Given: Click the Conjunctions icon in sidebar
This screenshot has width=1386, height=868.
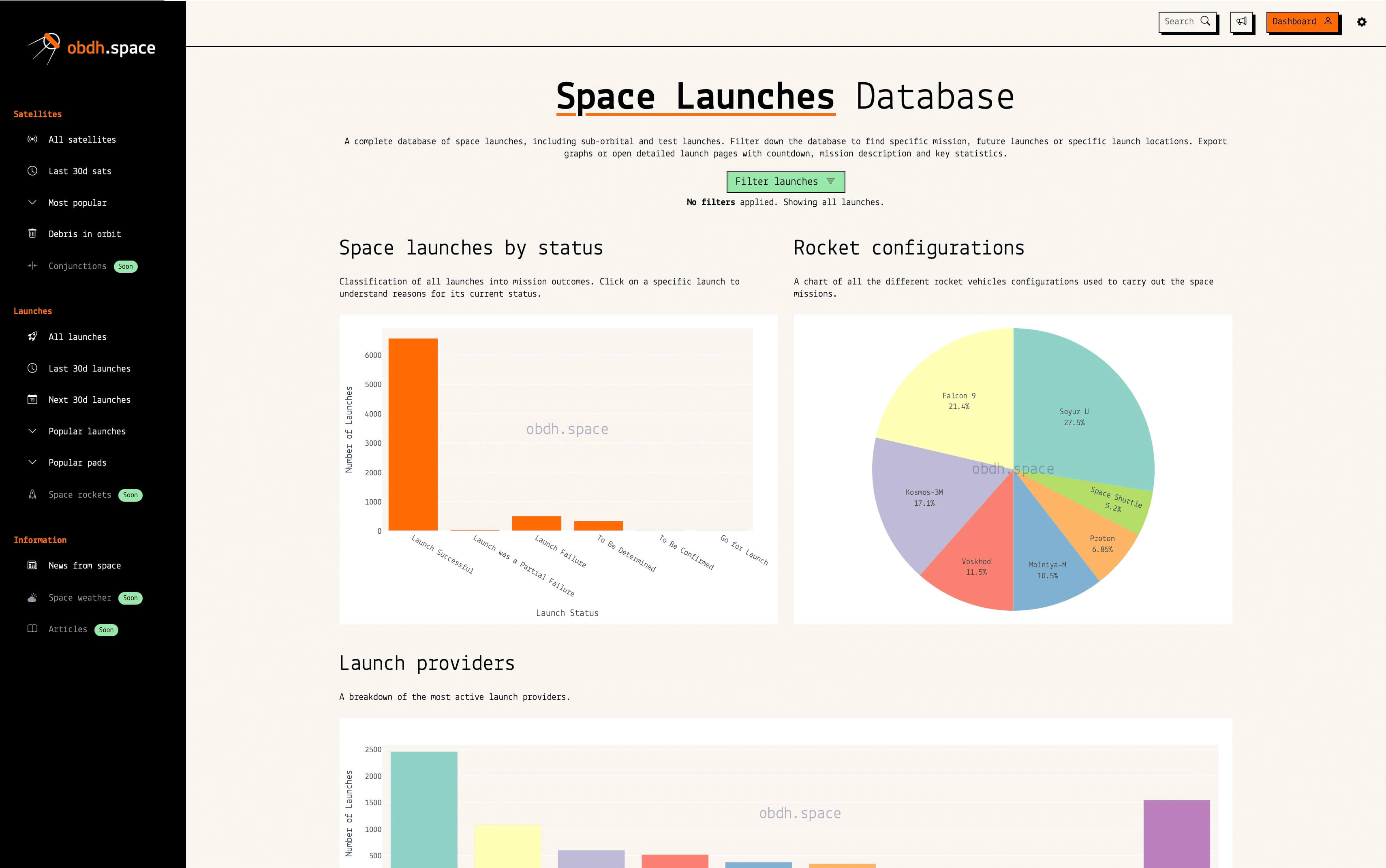Looking at the screenshot, I should (x=33, y=266).
